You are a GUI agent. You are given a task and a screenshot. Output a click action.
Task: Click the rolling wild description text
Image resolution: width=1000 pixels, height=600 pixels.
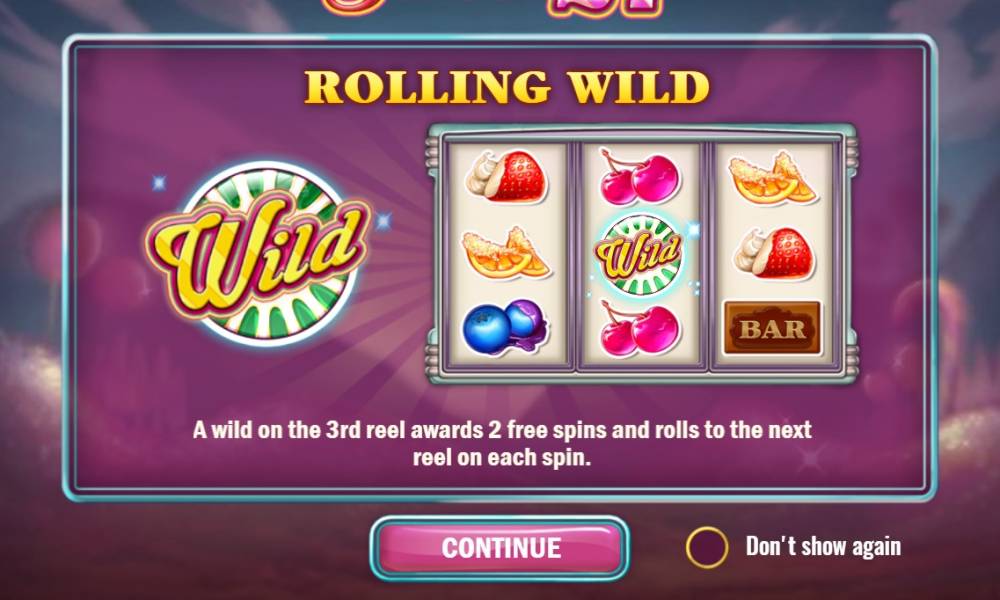pyautogui.click(x=502, y=443)
